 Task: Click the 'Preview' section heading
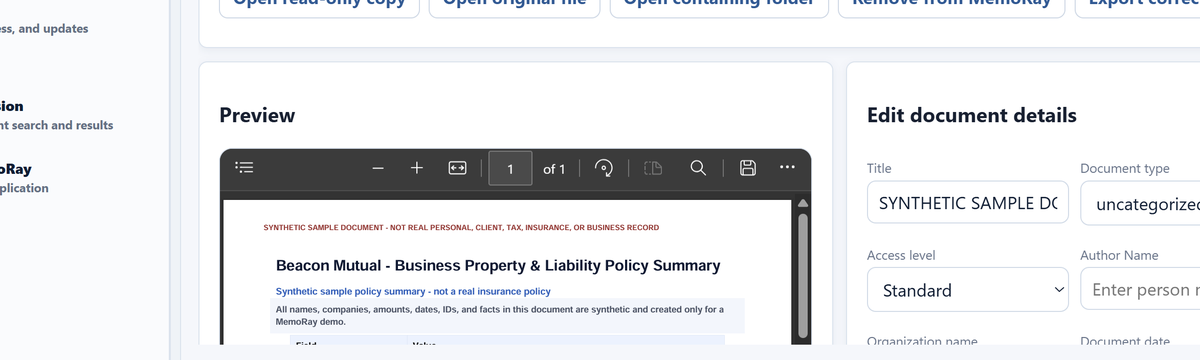(x=257, y=115)
